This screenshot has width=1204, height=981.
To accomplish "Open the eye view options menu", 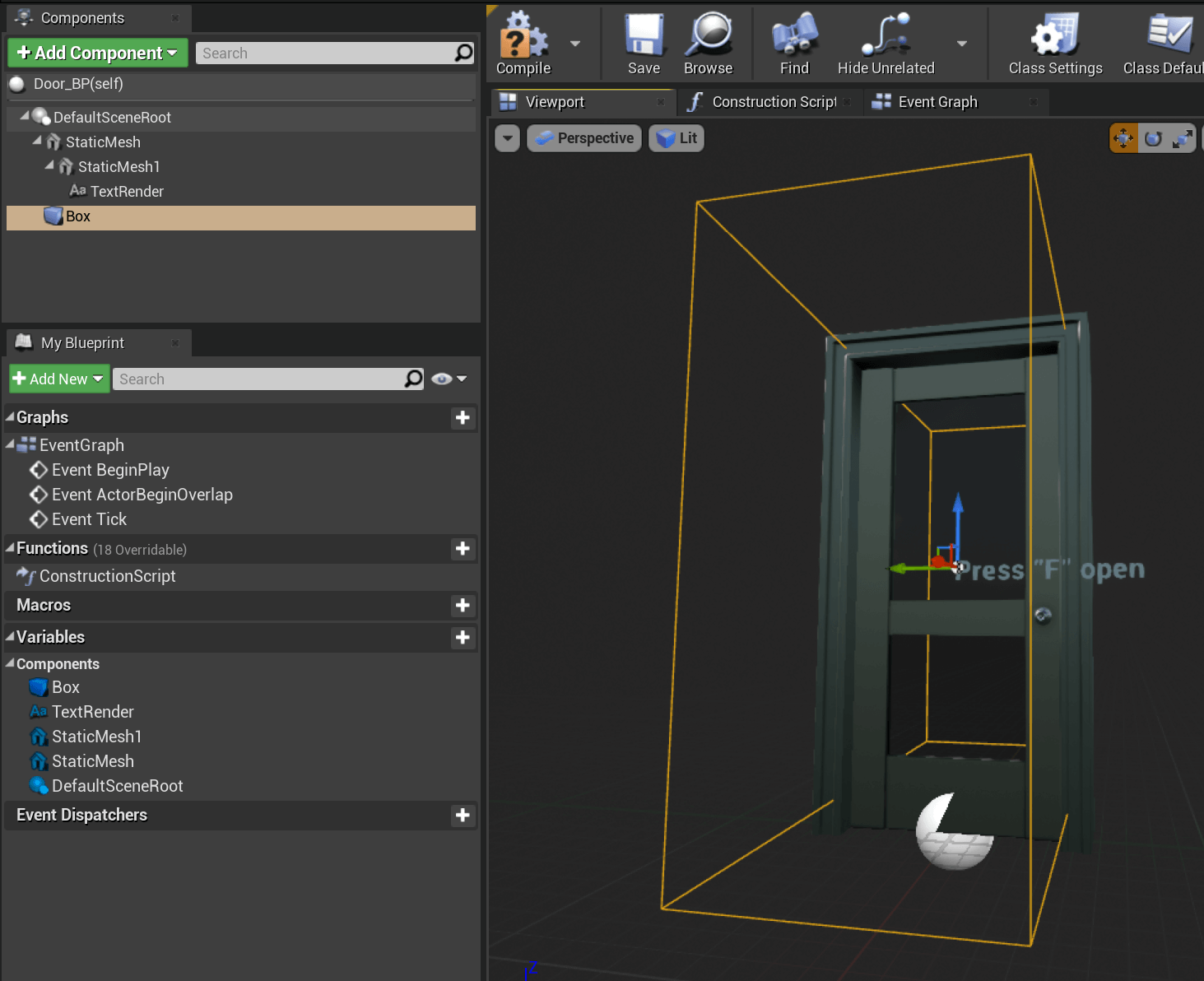I will [x=449, y=379].
